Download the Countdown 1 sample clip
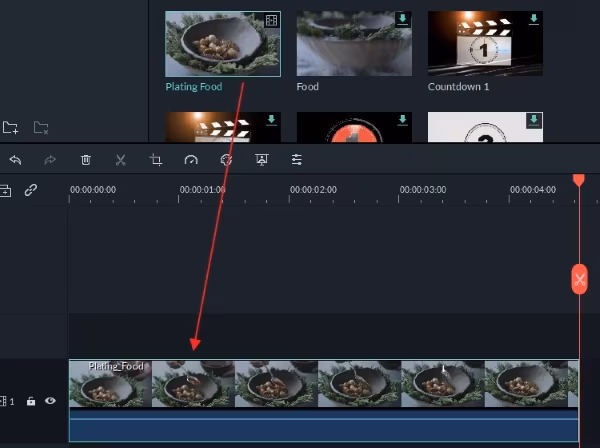The image size is (600, 448). coord(534,19)
